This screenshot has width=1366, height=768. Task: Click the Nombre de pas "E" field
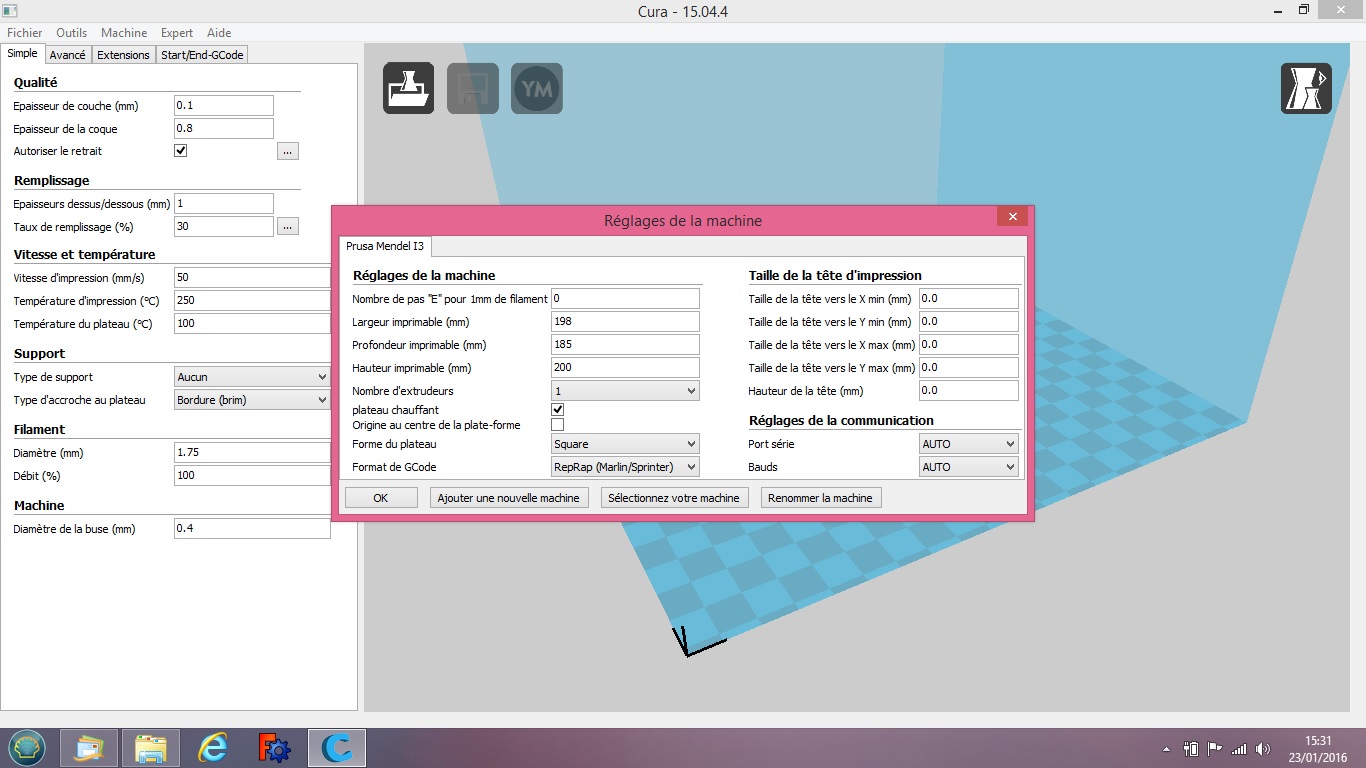click(x=625, y=298)
